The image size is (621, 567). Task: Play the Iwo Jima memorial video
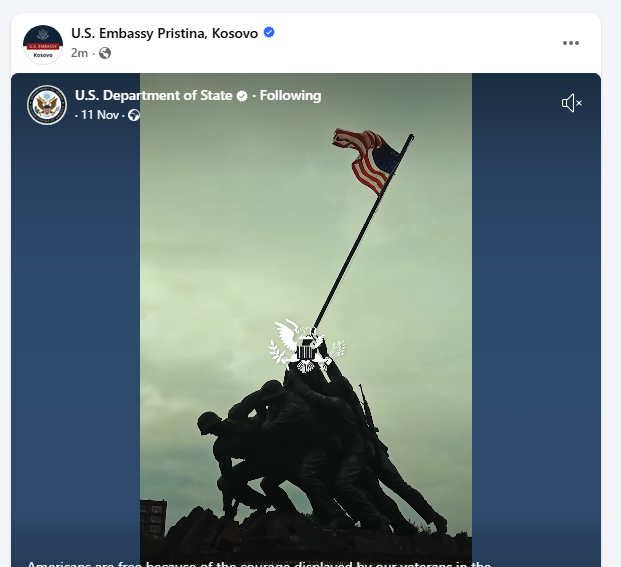coord(306,317)
